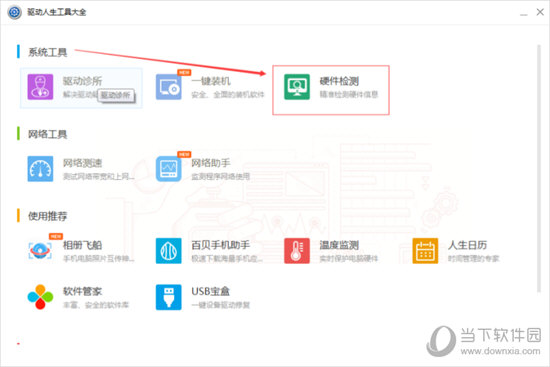Open the orange 人生日历 calendar icon
Image resolution: width=550 pixels, height=367 pixels.
pyautogui.click(x=425, y=251)
